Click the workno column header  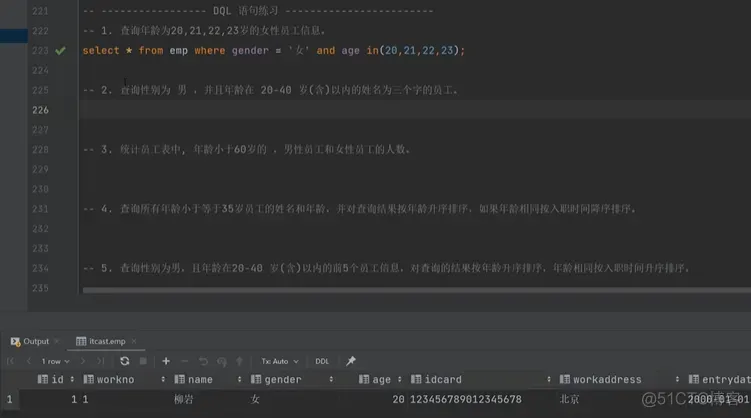click(115, 379)
